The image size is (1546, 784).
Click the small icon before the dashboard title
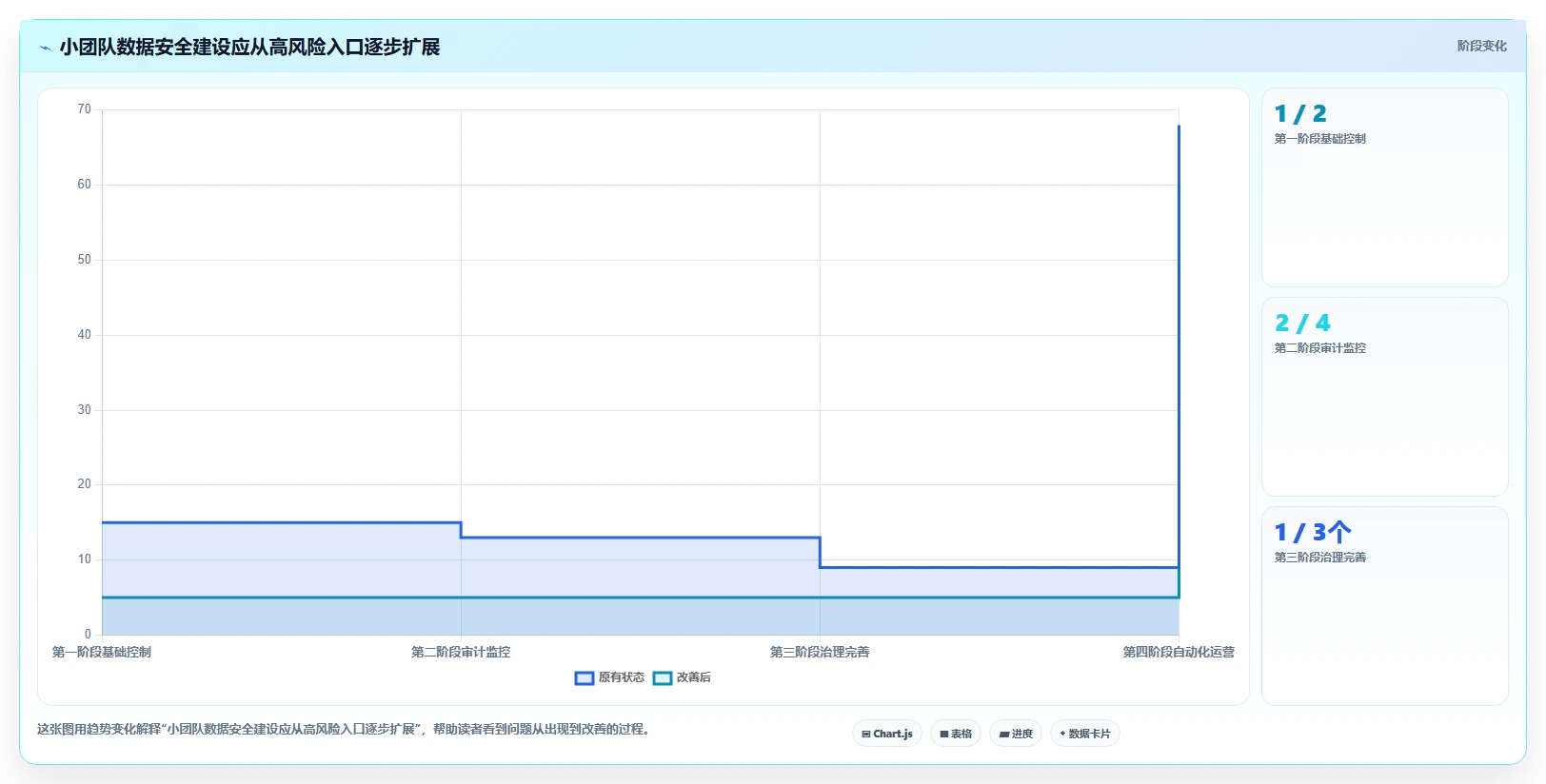point(45,48)
